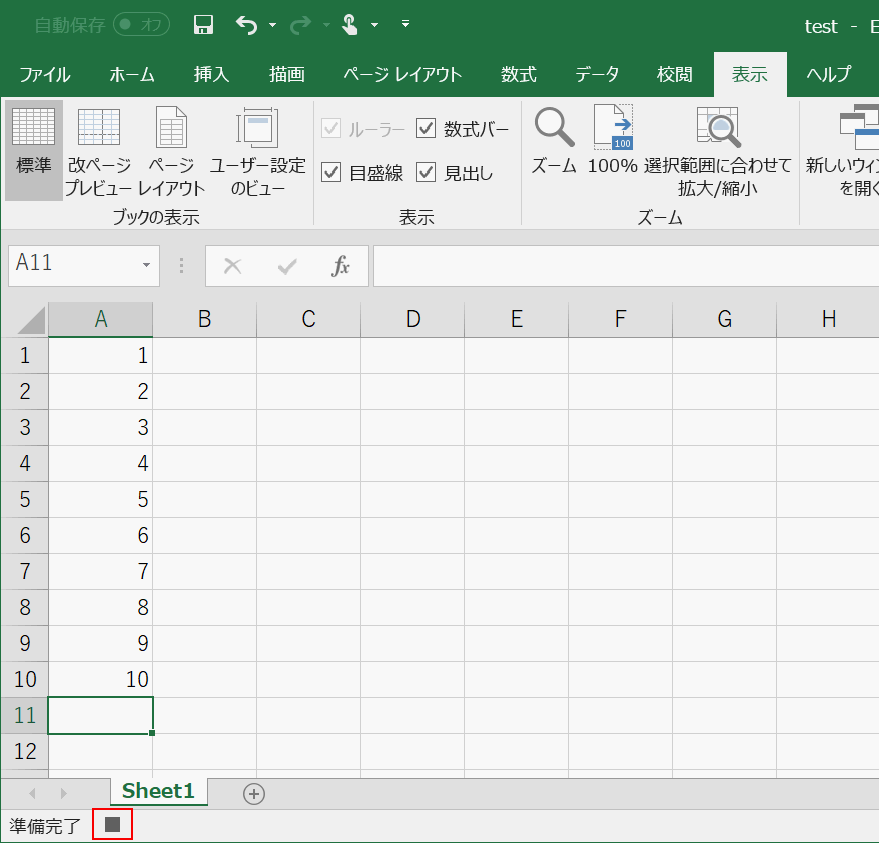Click the Undo arrow icon

(246, 25)
